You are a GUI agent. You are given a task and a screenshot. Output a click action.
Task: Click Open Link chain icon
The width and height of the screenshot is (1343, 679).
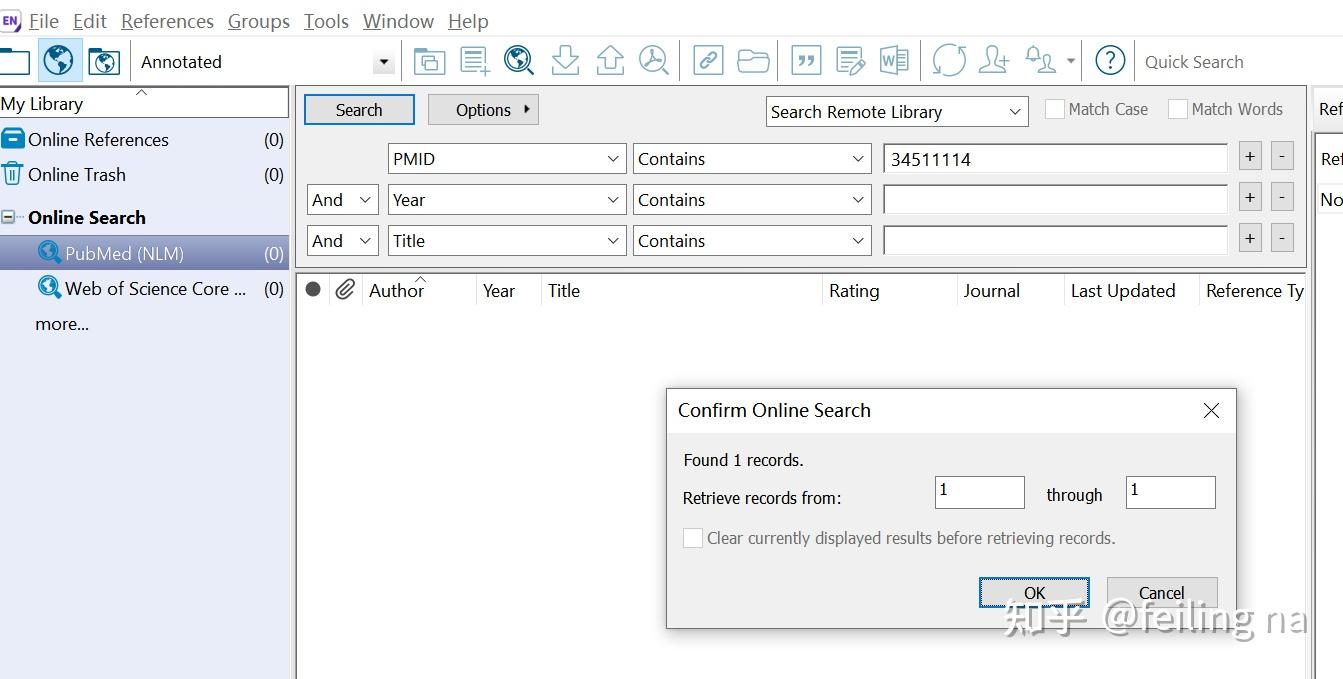coord(708,61)
